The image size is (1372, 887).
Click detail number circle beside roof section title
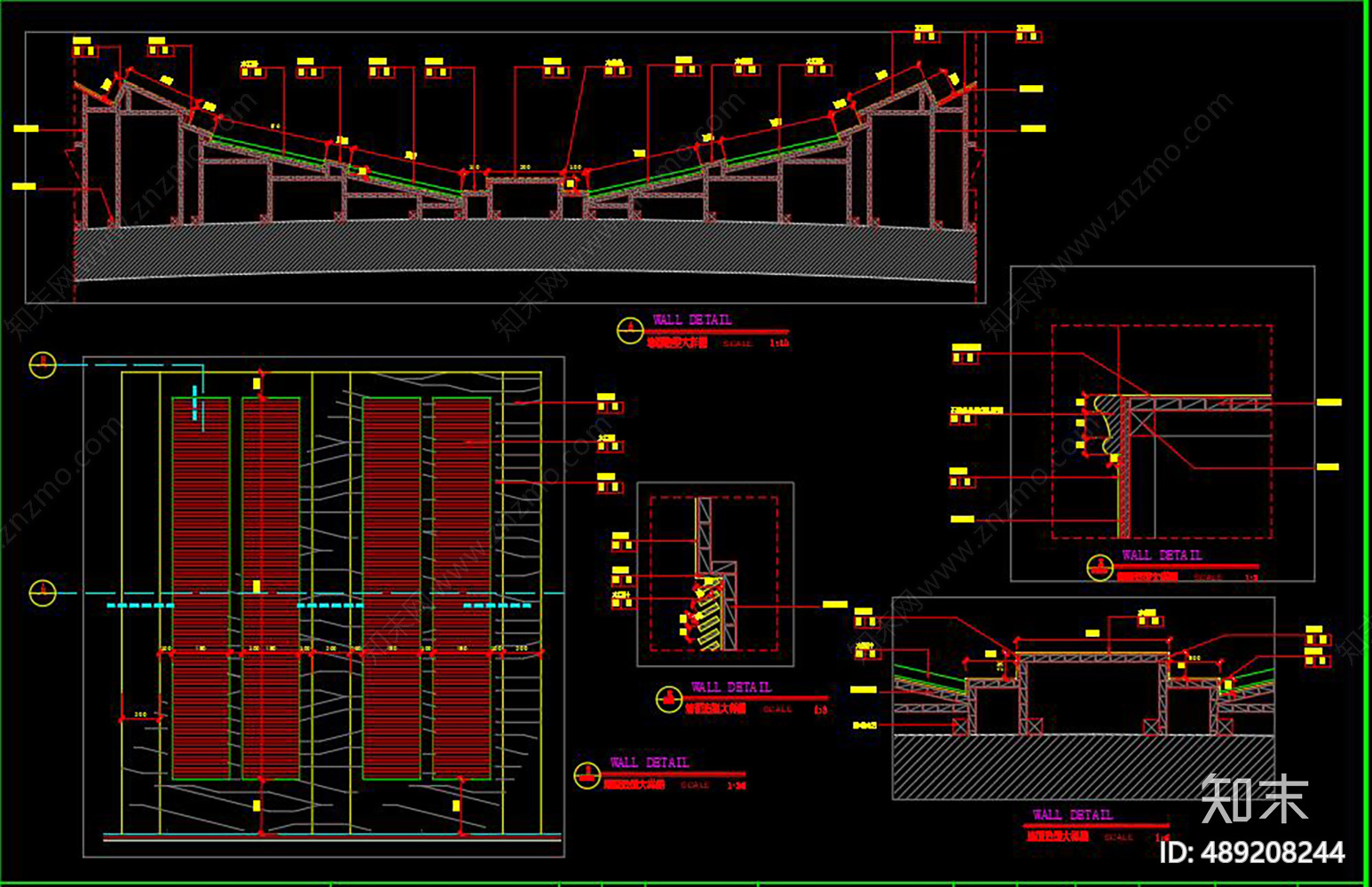[630, 331]
